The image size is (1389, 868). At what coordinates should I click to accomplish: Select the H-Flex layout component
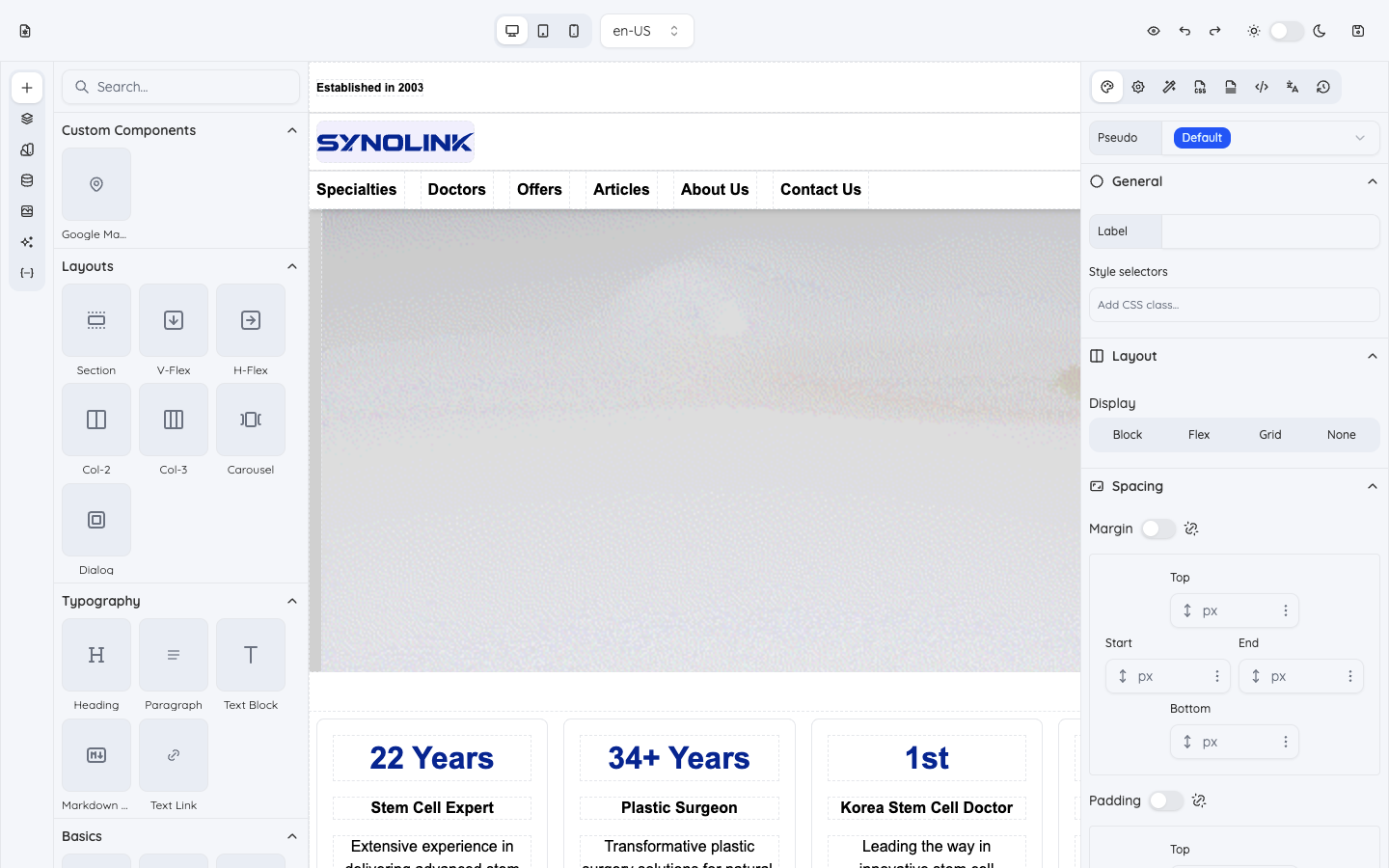click(251, 320)
